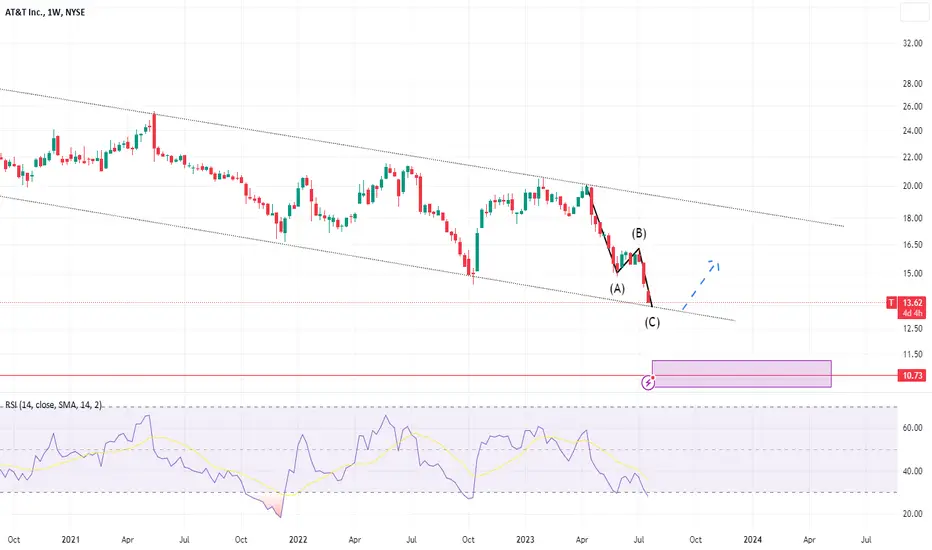Click the empty button in top-right corner
932x550 pixels.
point(914,12)
